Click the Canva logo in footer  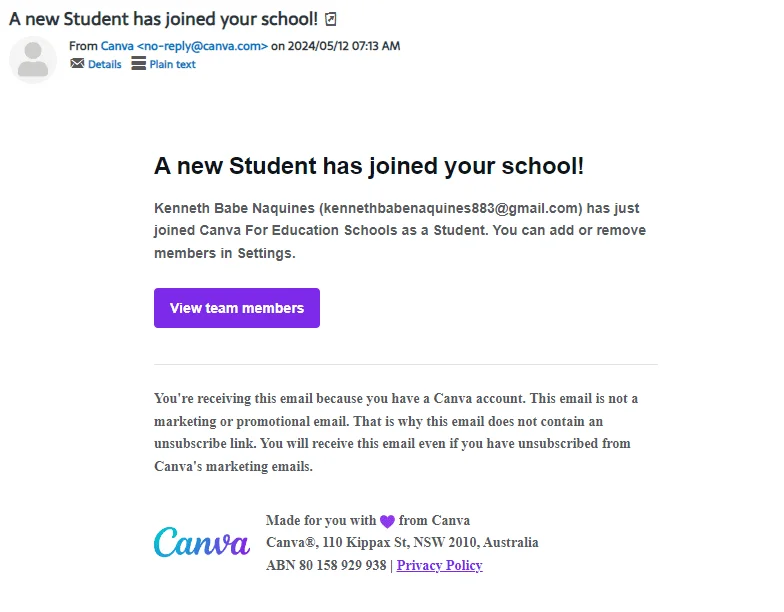pyautogui.click(x=202, y=542)
